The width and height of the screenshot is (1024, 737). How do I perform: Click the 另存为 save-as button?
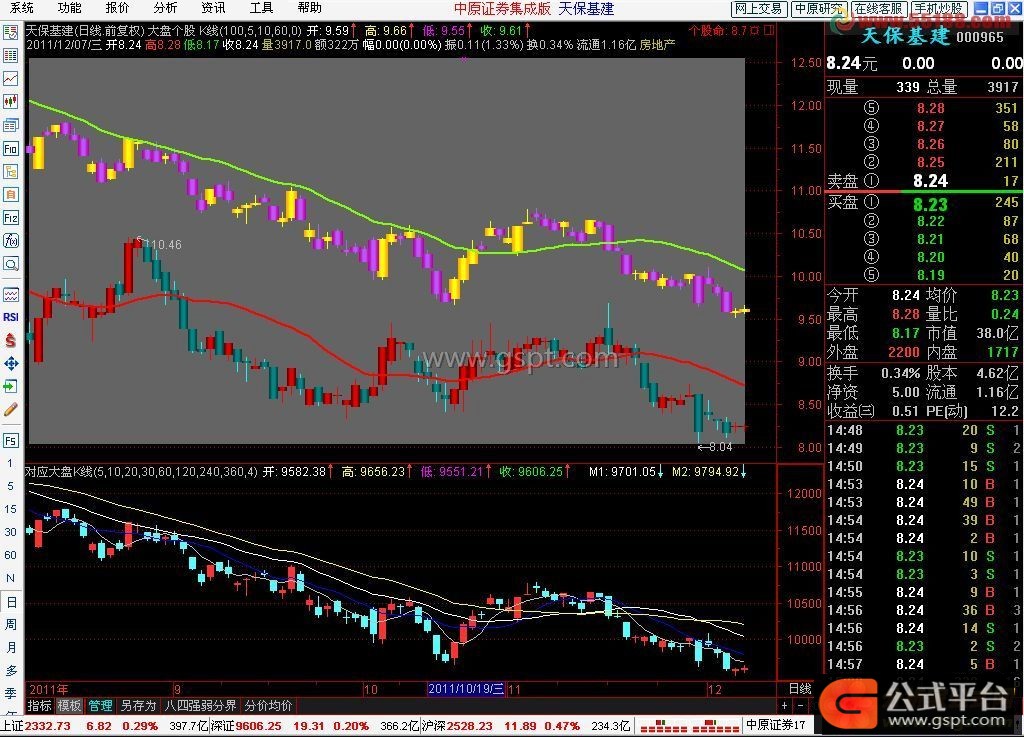tap(138, 706)
